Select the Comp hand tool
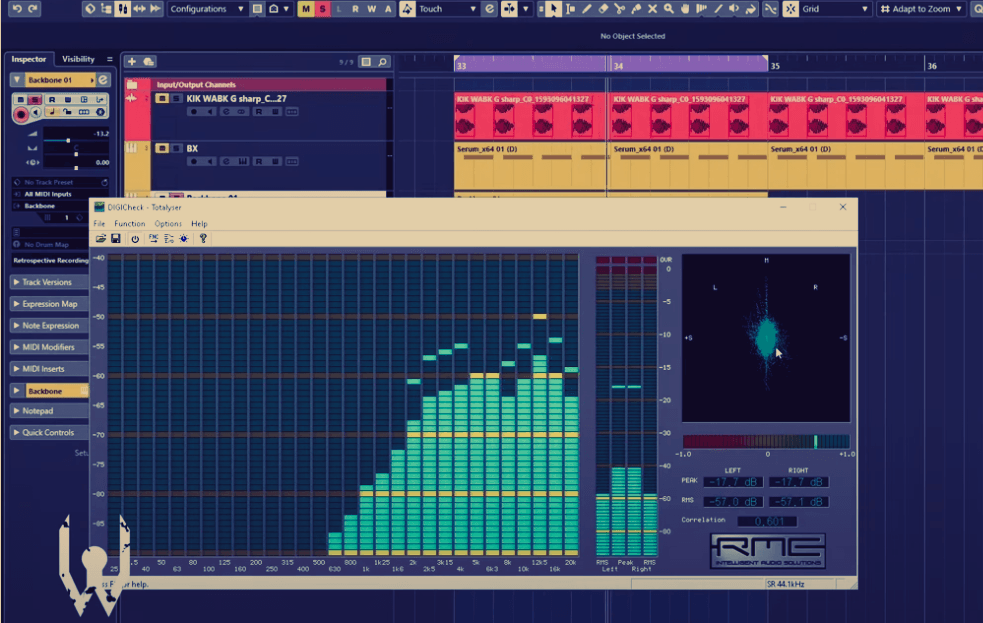The height and width of the screenshot is (623, 983). click(685, 9)
